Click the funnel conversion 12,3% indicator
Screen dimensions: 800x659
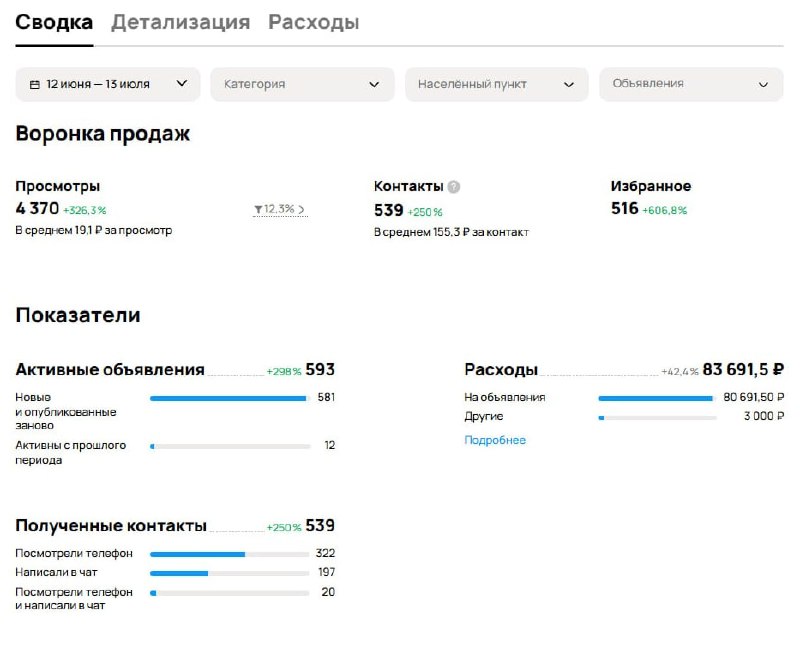280,209
